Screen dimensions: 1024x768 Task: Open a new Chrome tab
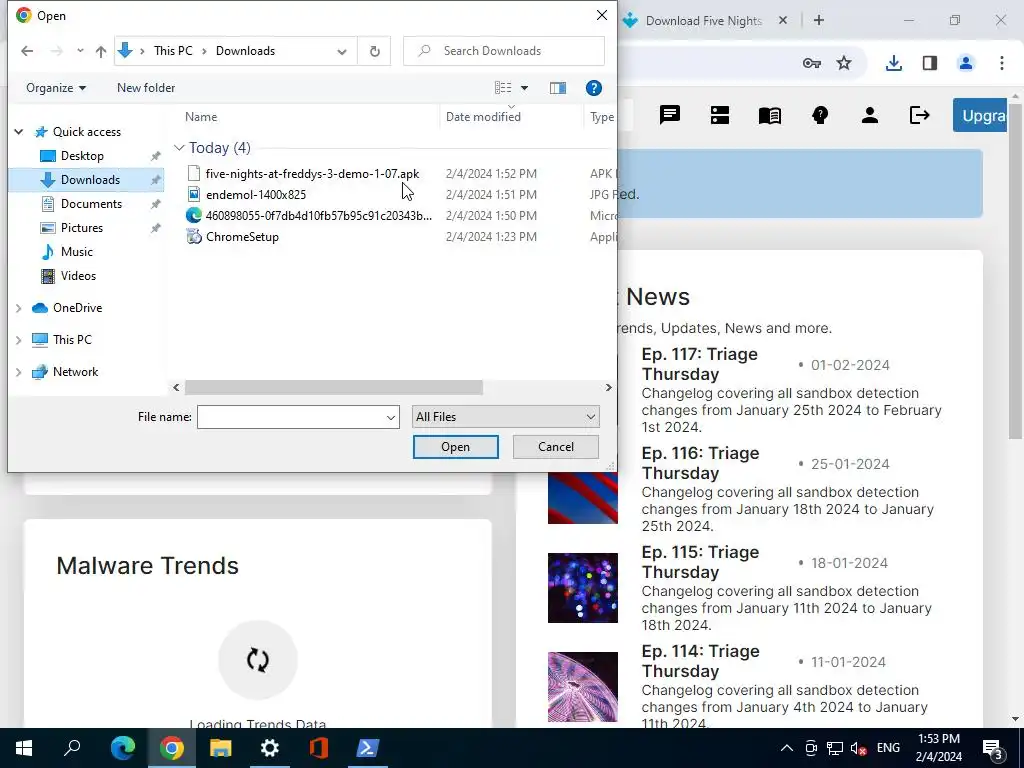819,20
